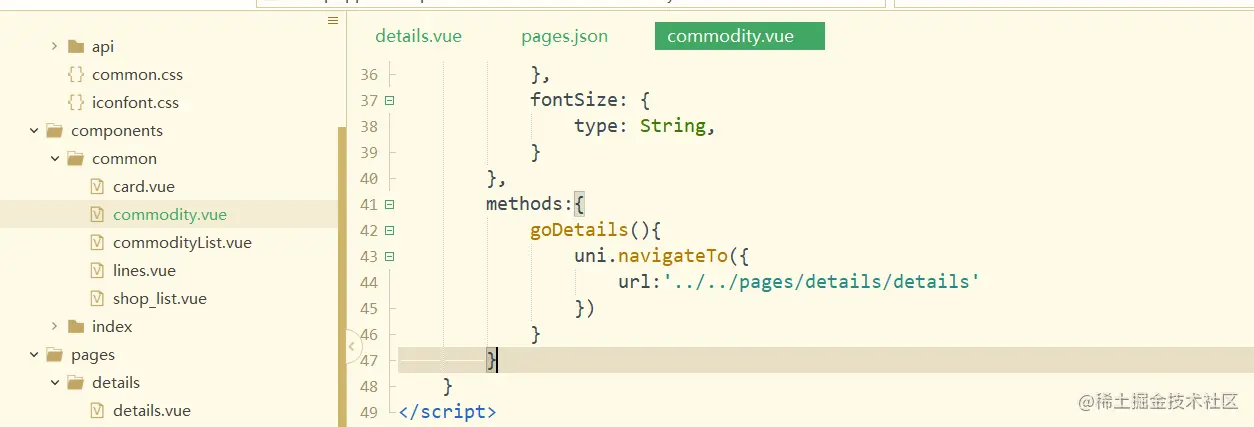Click line number 36 in gutter
The height and width of the screenshot is (427, 1254).
pyautogui.click(x=368, y=75)
